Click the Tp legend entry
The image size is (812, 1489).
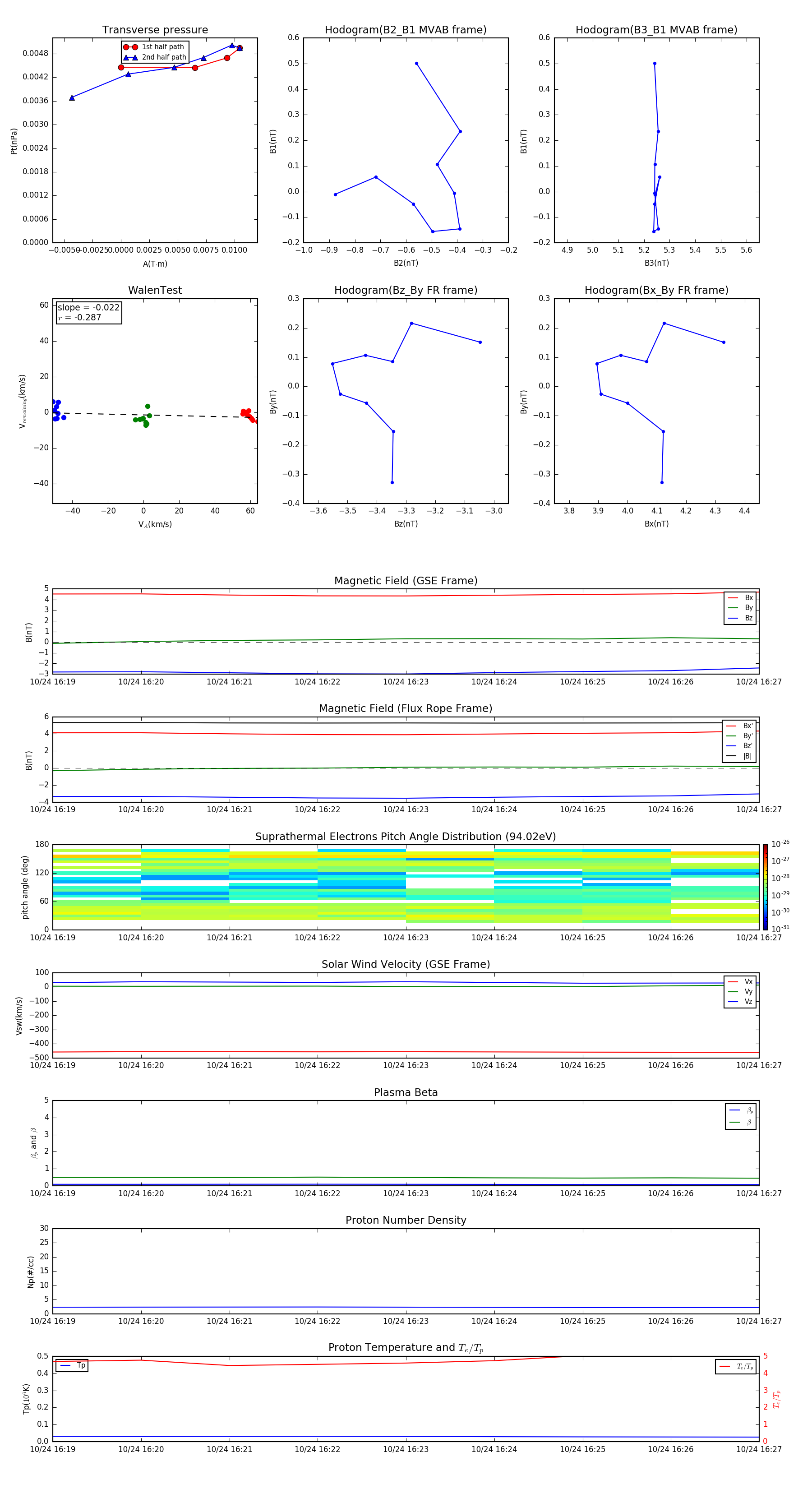pyautogui.click(x=72, y=1366)
